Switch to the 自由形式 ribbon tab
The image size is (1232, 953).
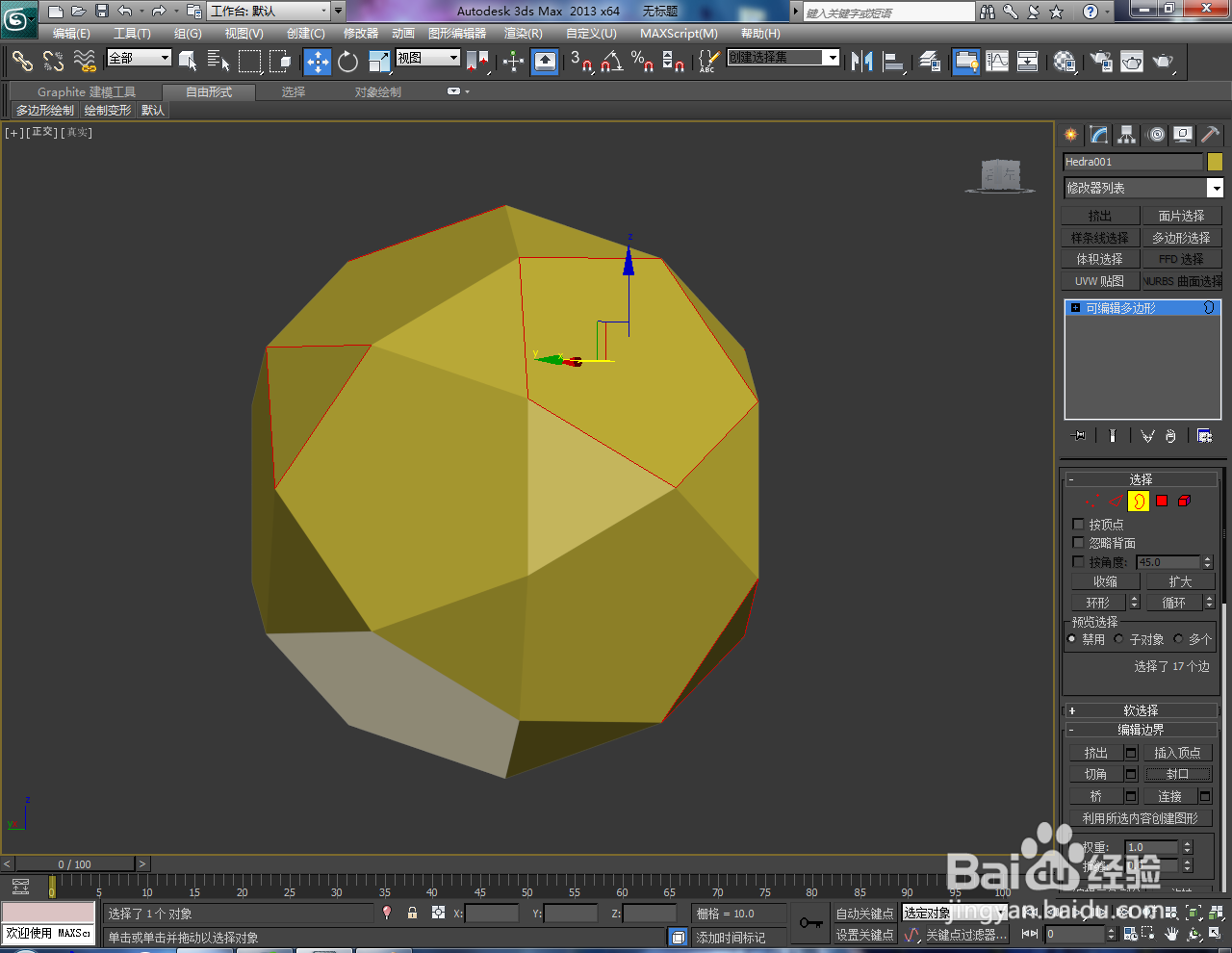click(x=209, y=91)
